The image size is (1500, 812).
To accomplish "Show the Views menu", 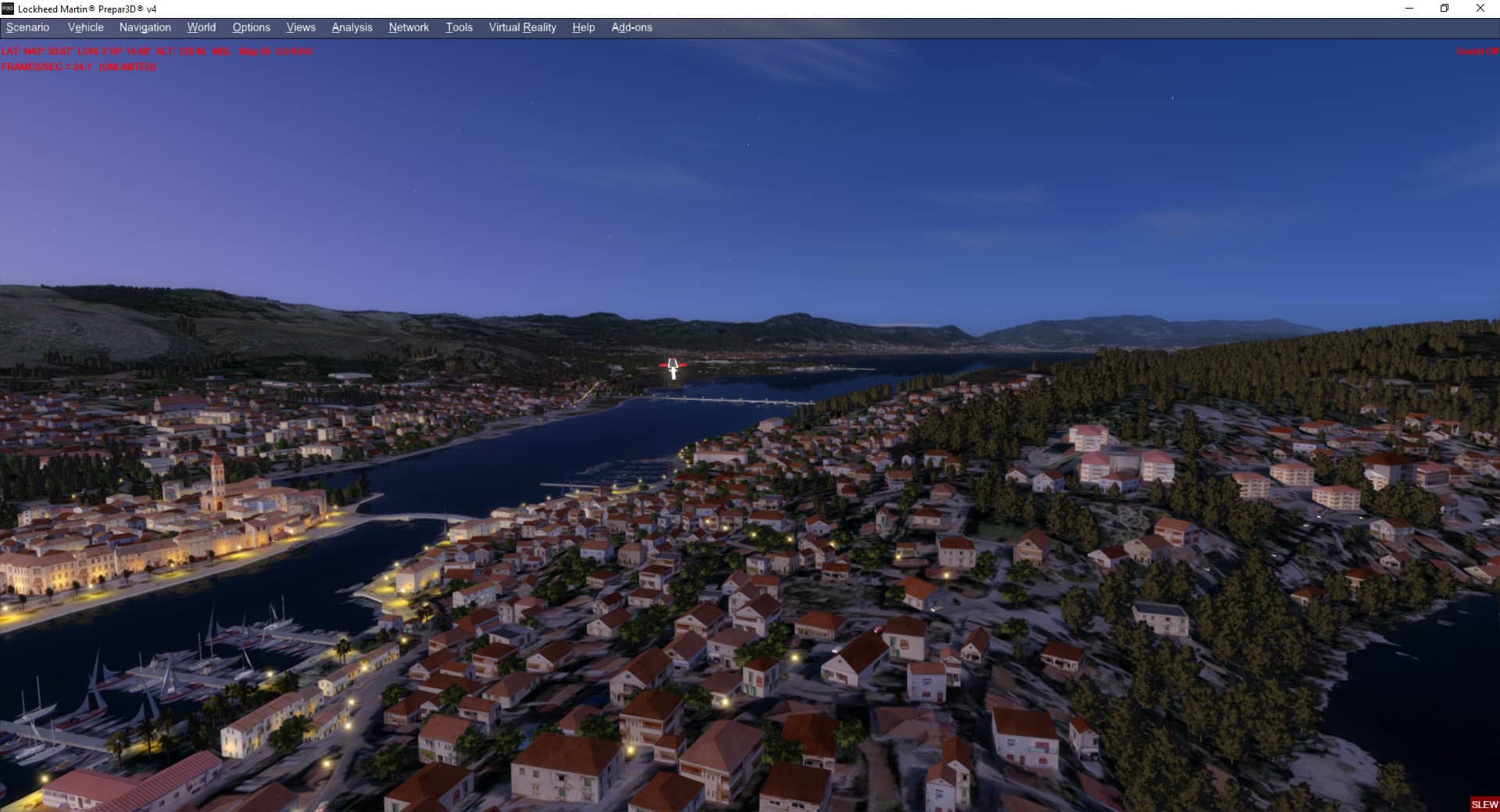I will click(301, 27).
